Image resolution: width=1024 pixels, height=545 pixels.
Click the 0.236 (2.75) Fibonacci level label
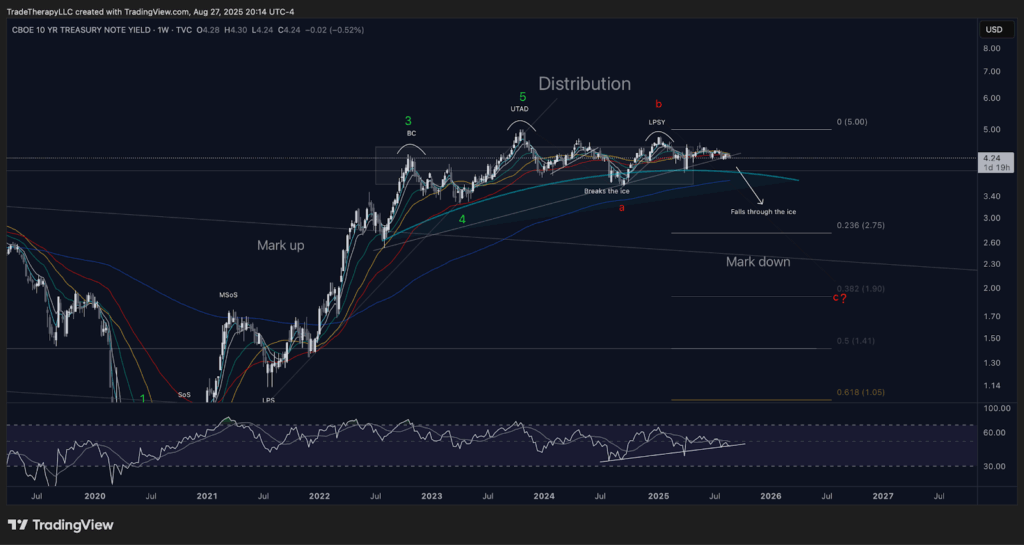click(859, 226)
